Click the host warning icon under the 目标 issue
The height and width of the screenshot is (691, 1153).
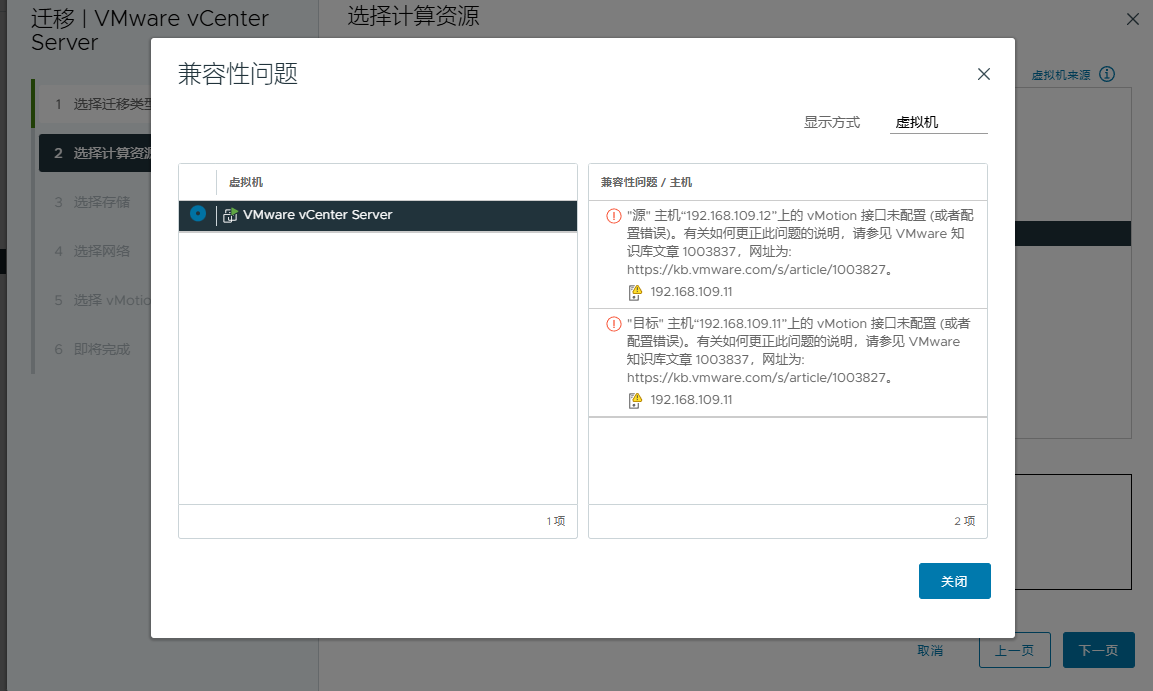[x=635, y=401]
